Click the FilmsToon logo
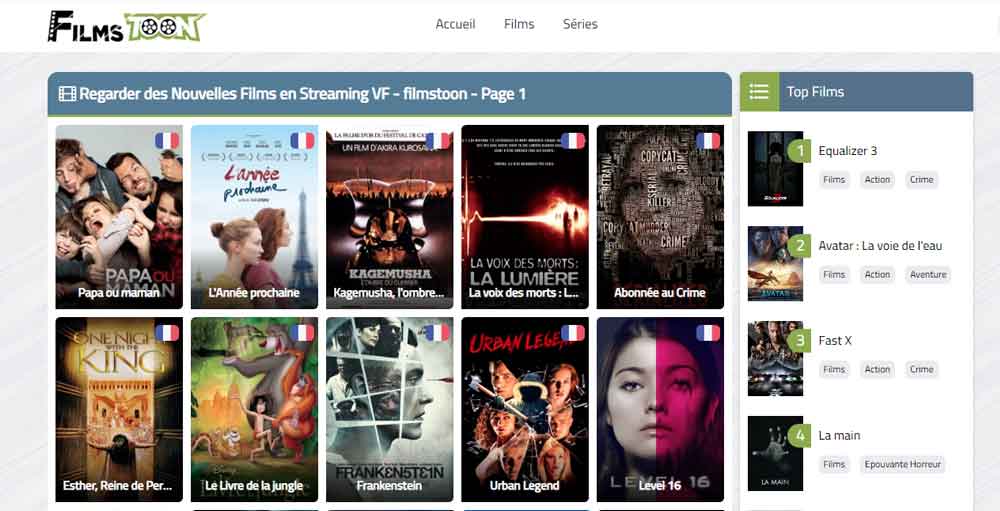 click(127, 26)
